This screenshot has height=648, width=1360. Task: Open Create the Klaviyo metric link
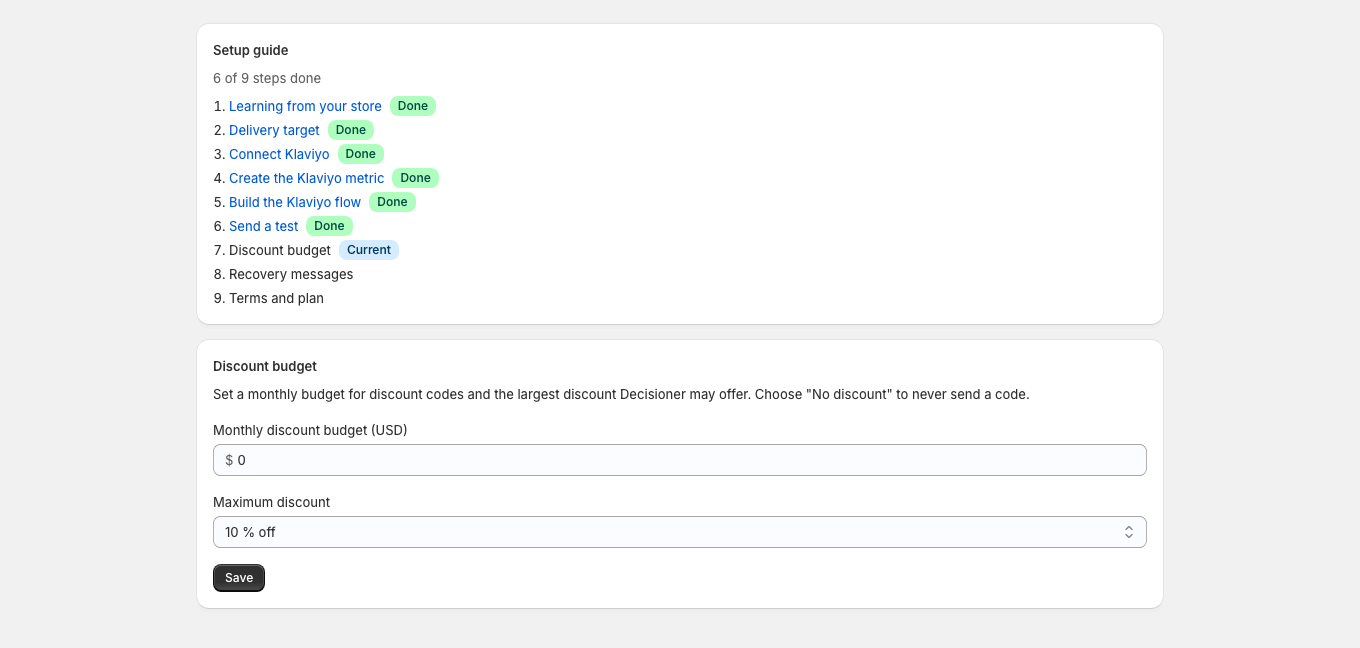tap(306, 178)
